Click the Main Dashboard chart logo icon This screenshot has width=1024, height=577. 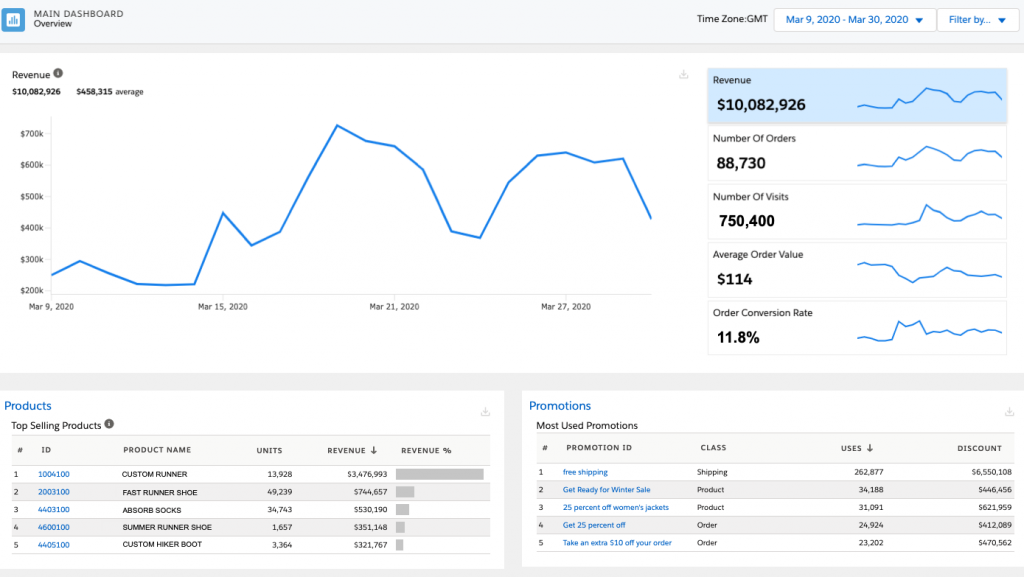click(14, 19)
